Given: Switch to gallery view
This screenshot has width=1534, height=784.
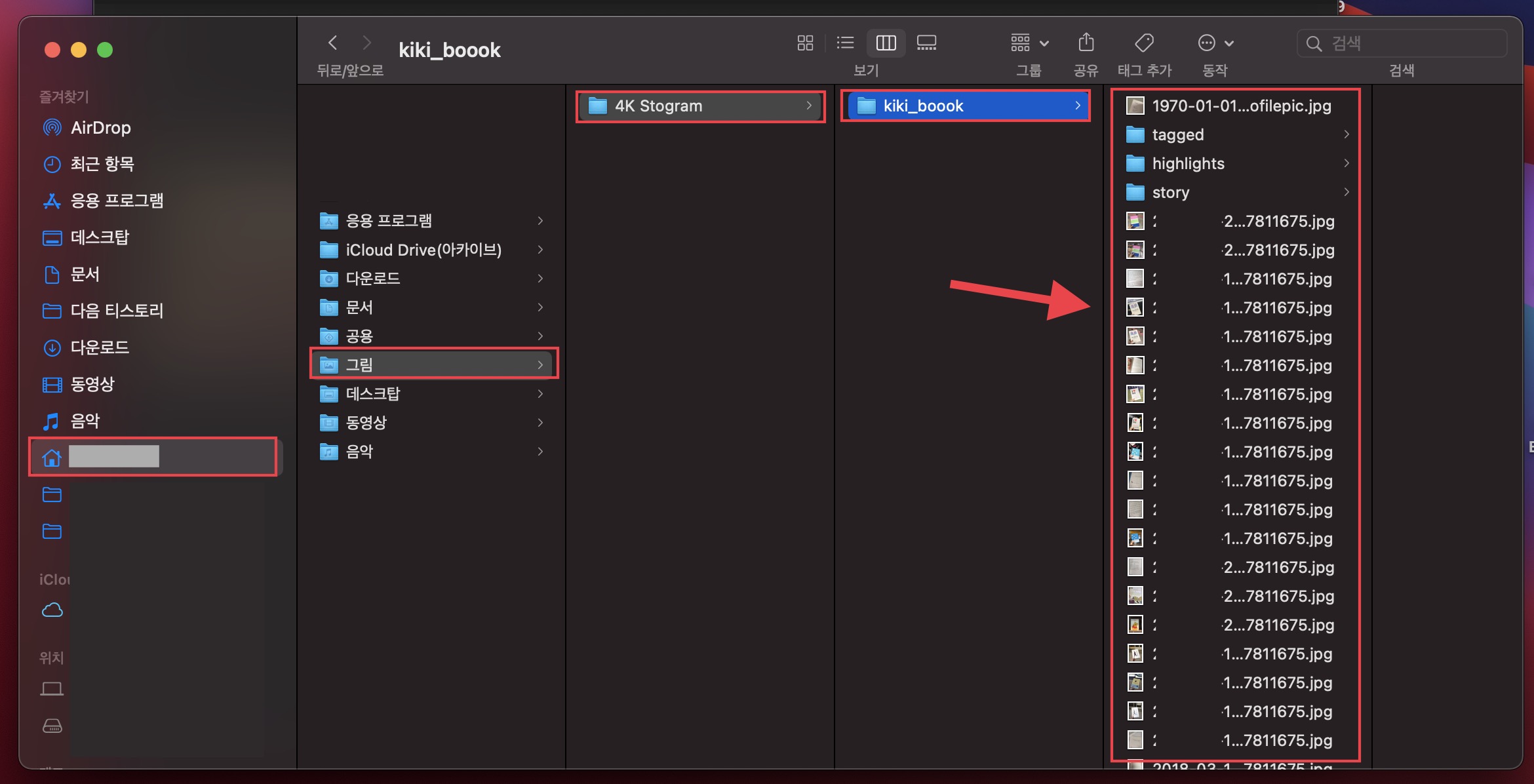Looking at the screenshot, I should coord(926,43).
